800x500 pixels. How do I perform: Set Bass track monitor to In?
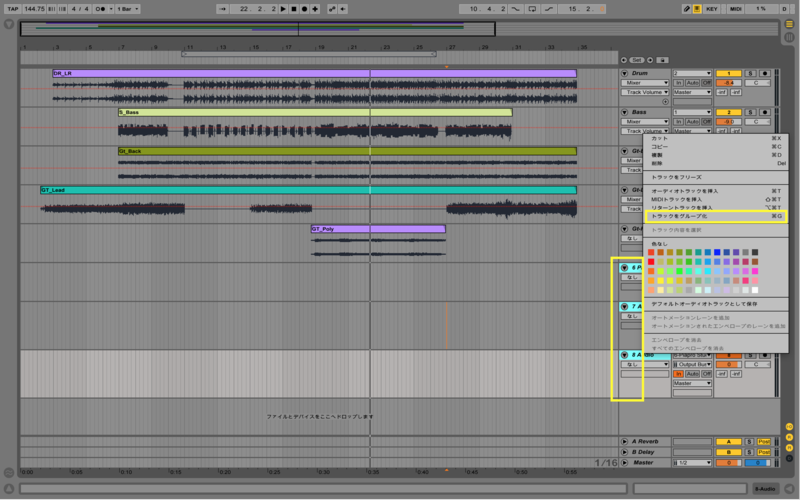(x=678, y=122)
